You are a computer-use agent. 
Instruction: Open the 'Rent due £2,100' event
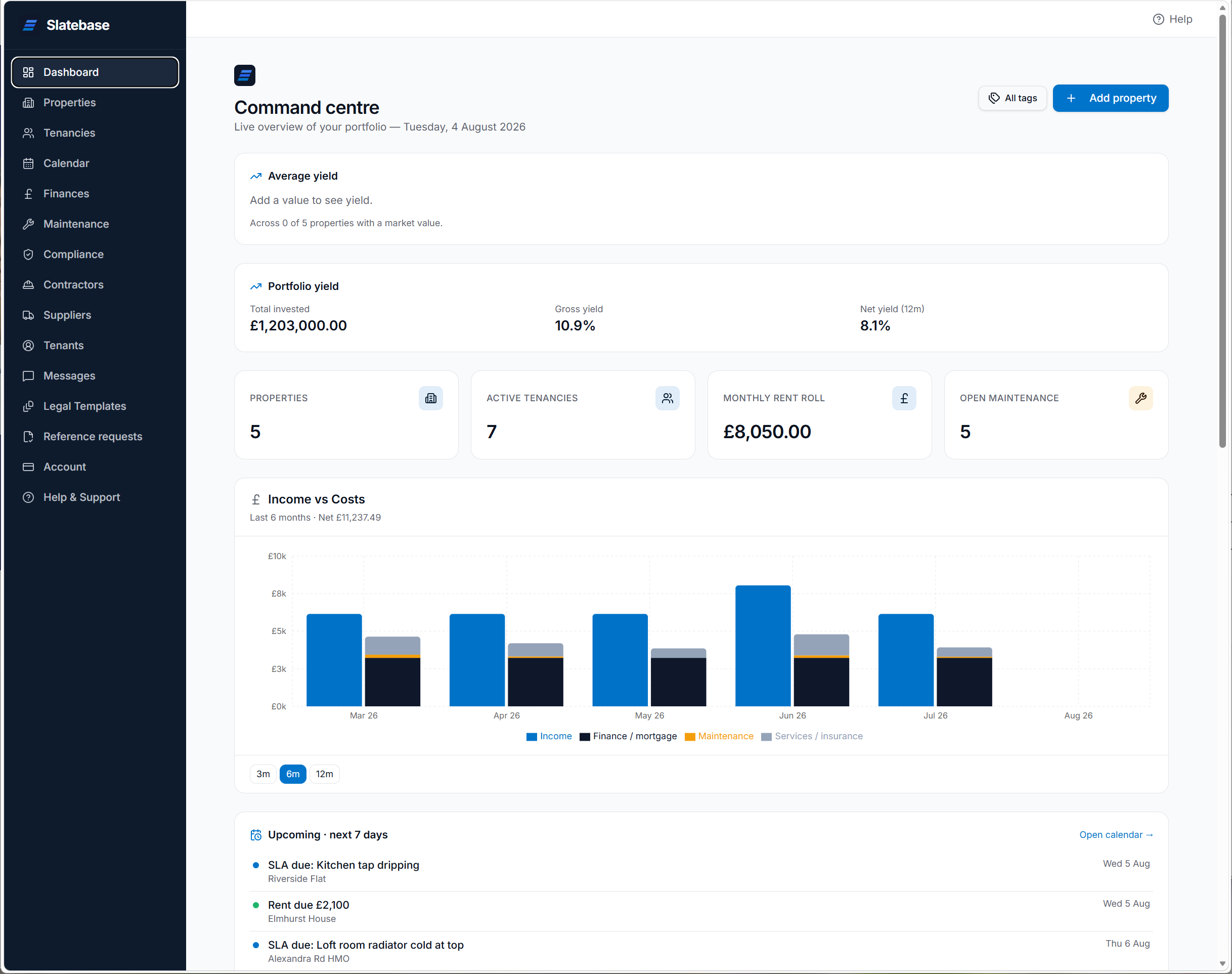pos(701,911)
